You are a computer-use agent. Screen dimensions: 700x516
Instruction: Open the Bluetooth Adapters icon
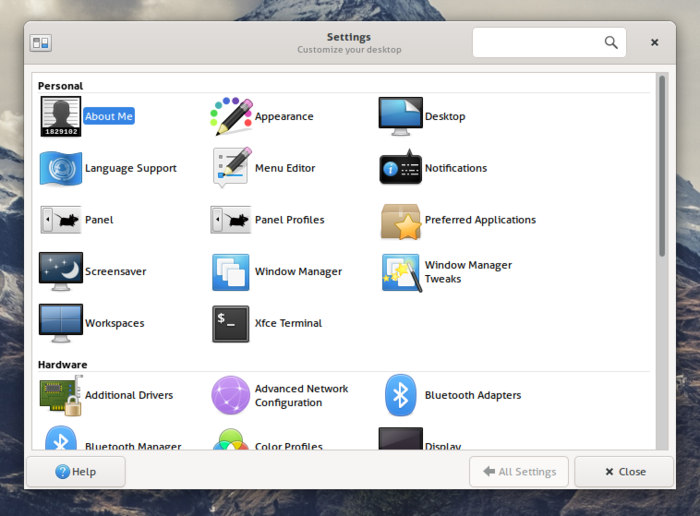[x=400, y=395]
